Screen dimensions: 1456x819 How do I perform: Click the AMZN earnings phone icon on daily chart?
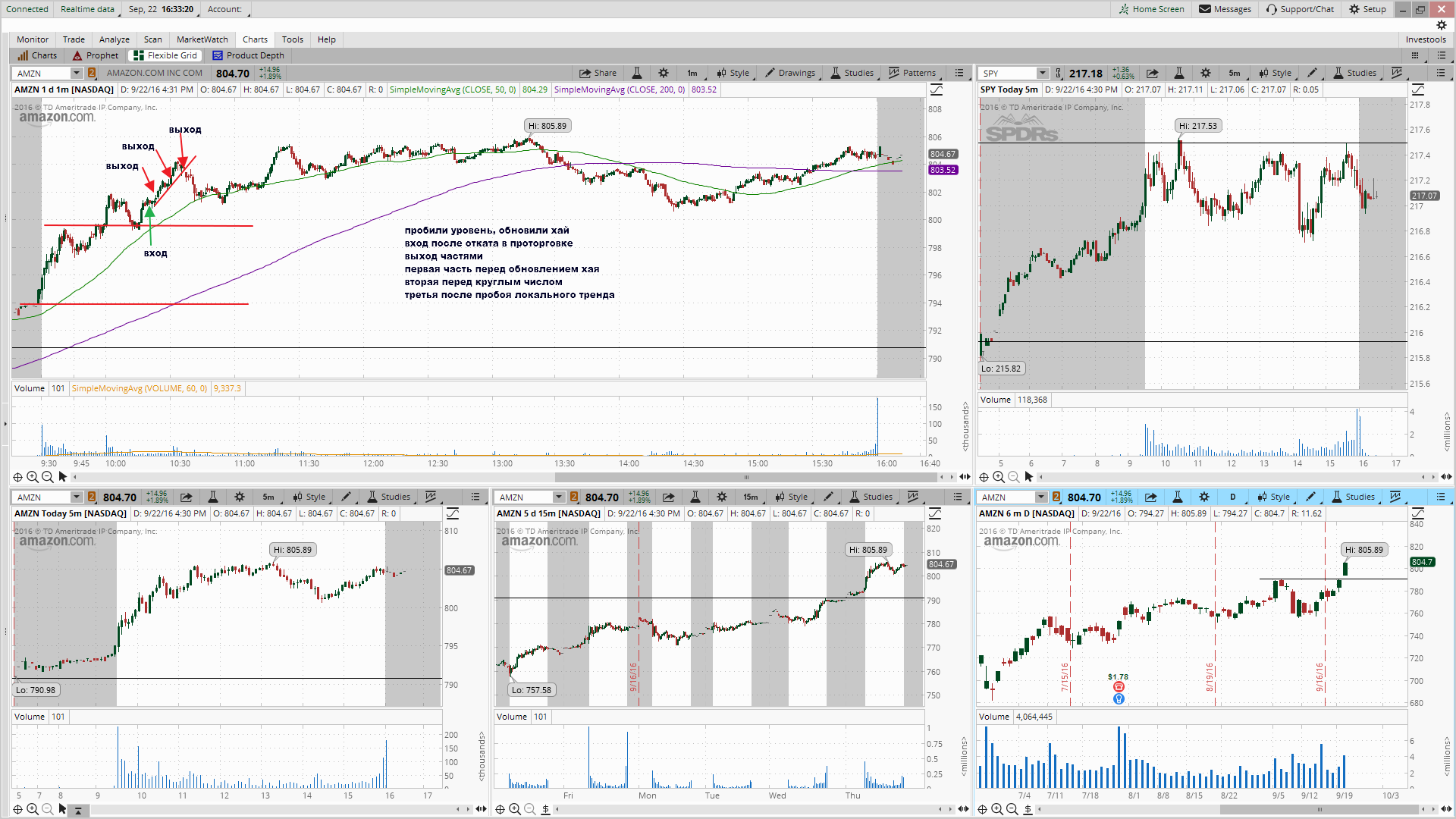coord(1119,687)
